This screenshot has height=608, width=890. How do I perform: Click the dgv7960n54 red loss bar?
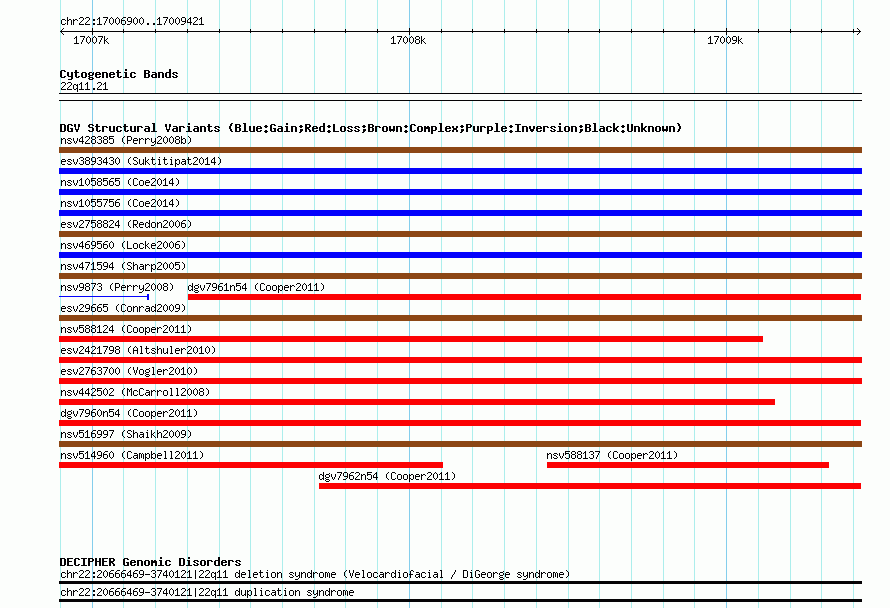[460, 423]
